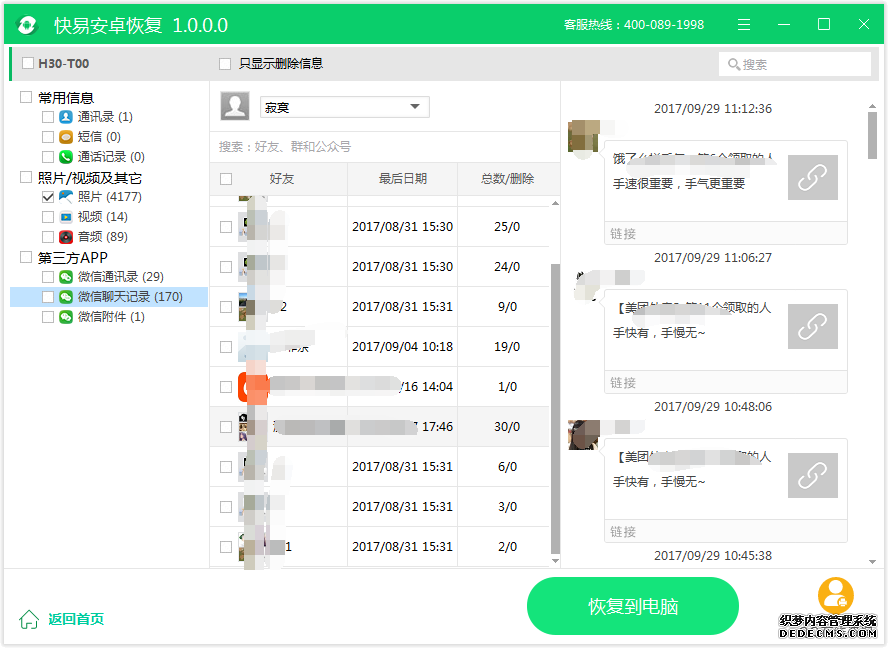Click sender avatar above 手速很重要 message
The height and width of the screenshot is (648, 888).
[x=583, y=135]
